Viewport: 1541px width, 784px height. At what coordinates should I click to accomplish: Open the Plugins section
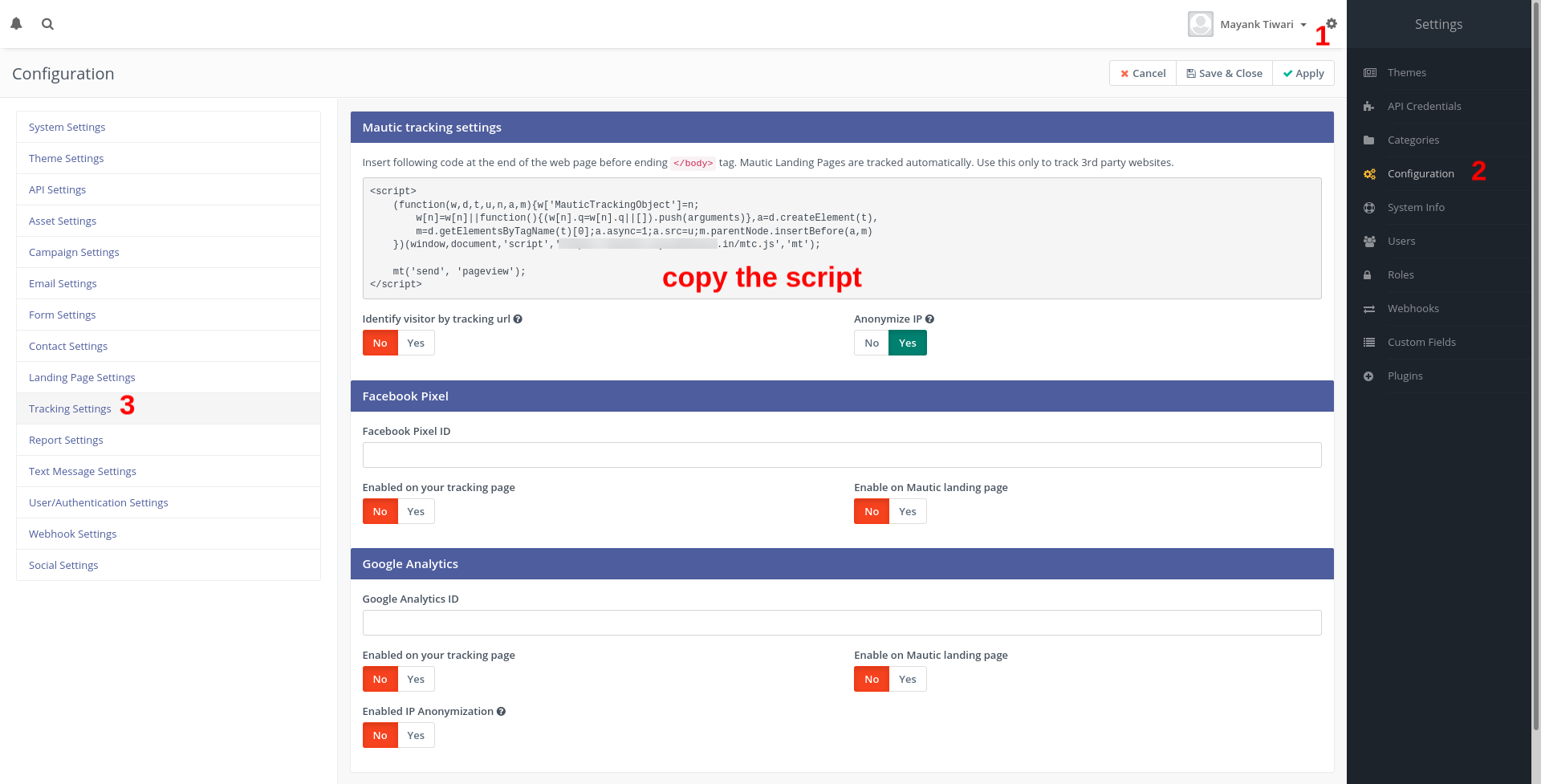(1369, 376)
